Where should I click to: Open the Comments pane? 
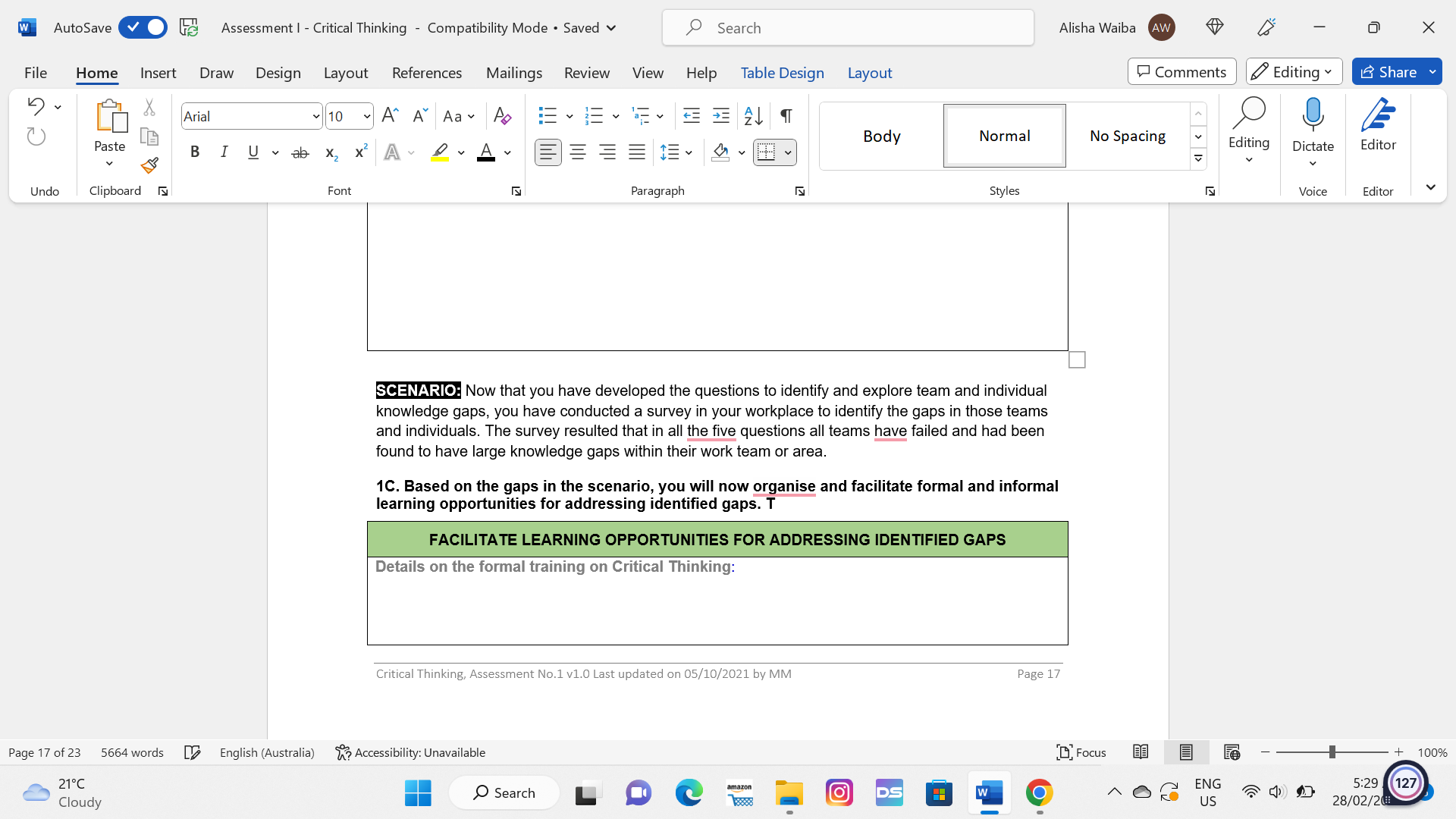(1181, 71)
